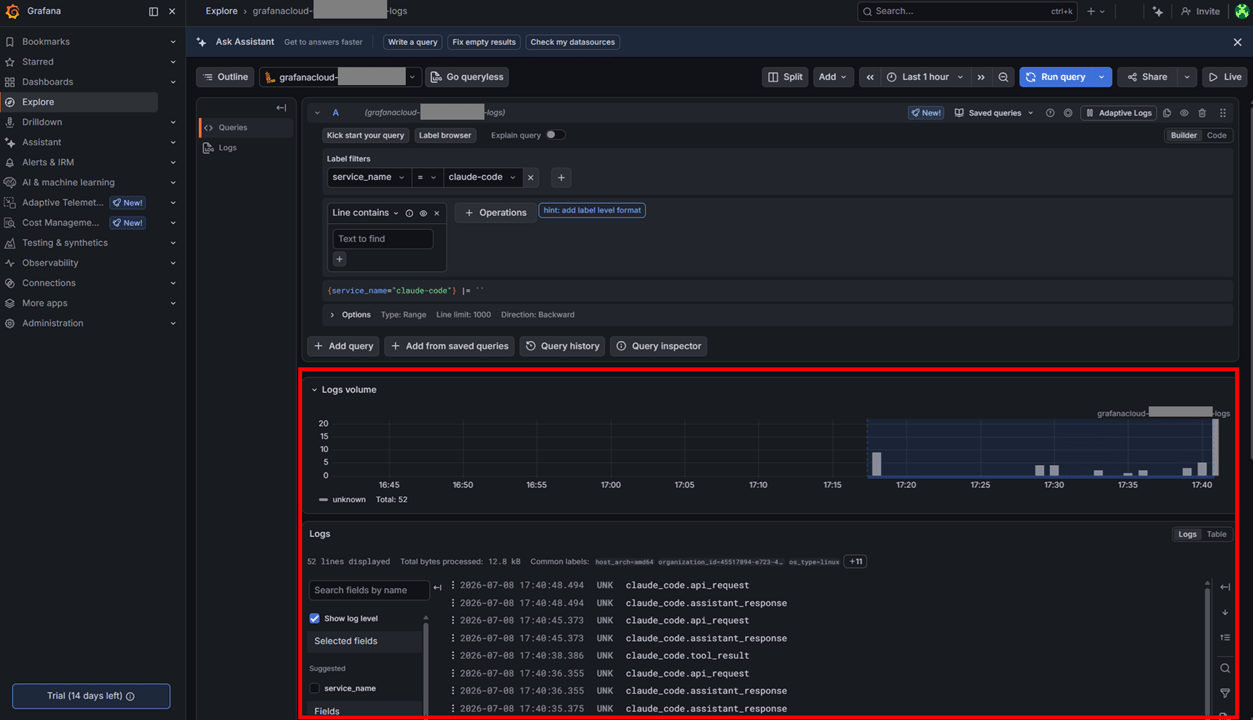The width and height of the screenshot is (1253, 720).
Task: Click the Query inspector button
Action: 658,346
